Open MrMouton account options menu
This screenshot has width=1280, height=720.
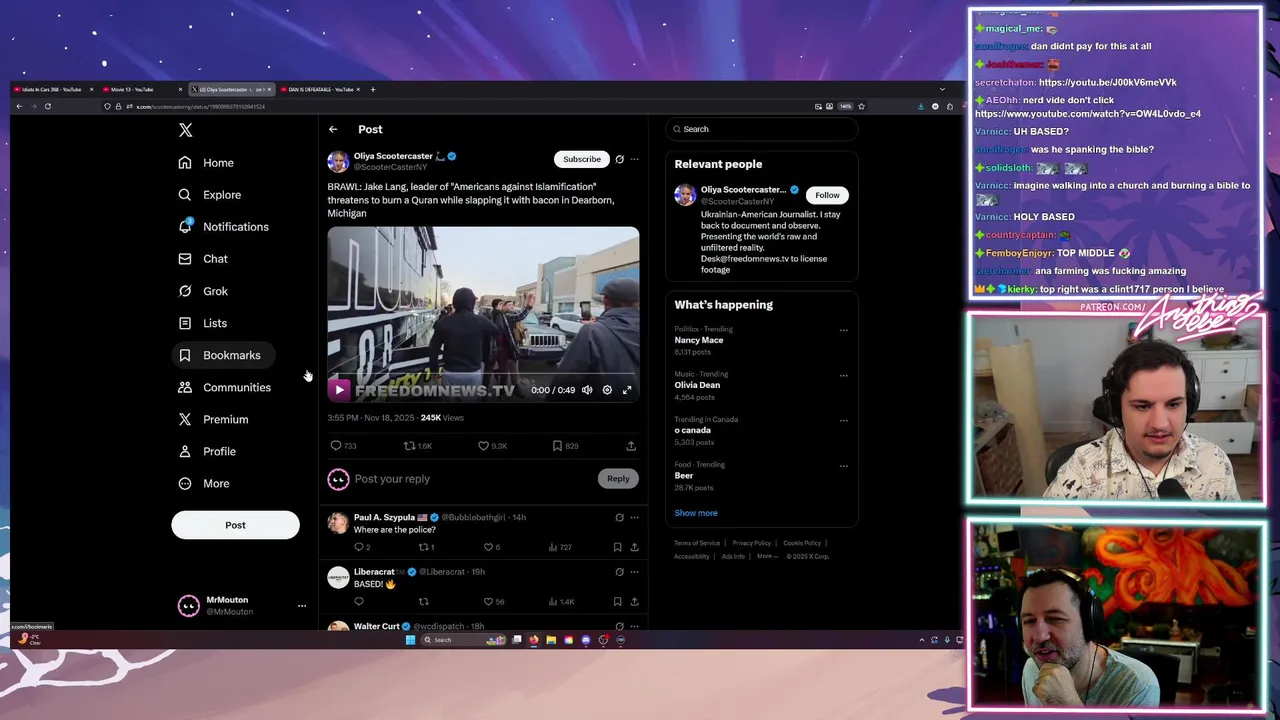click(301, 606)
